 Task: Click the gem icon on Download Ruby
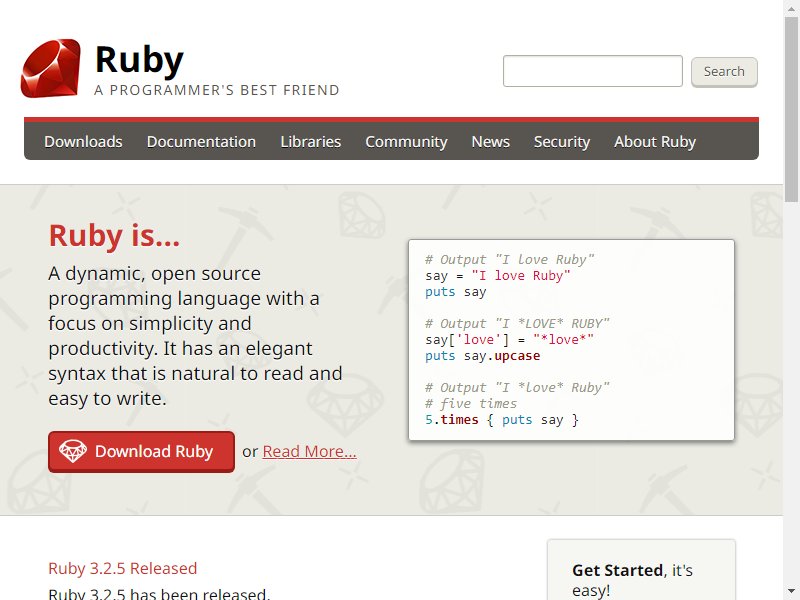[x=73, y=451]
